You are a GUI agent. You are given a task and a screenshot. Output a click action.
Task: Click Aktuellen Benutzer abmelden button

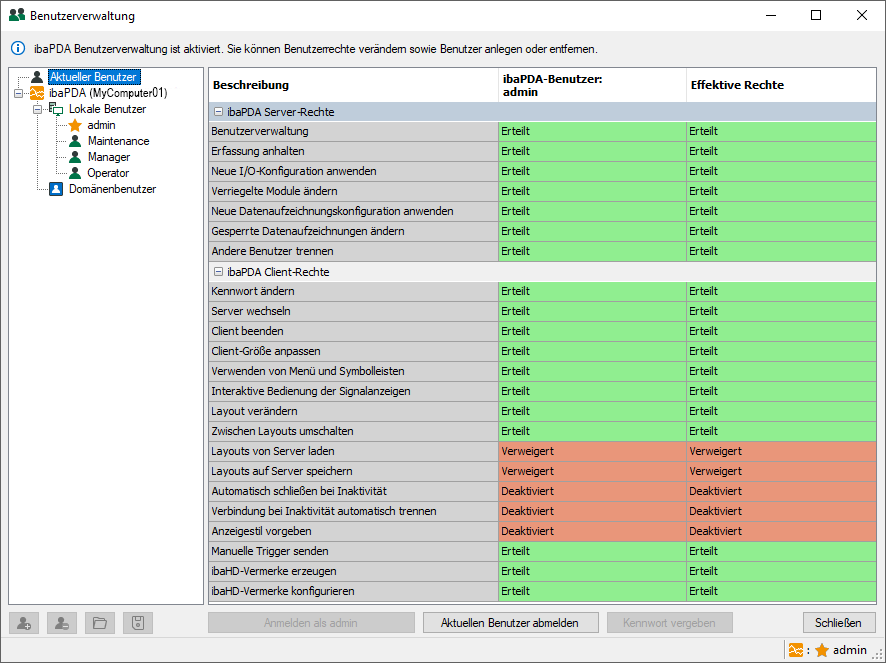pos(510,623)
